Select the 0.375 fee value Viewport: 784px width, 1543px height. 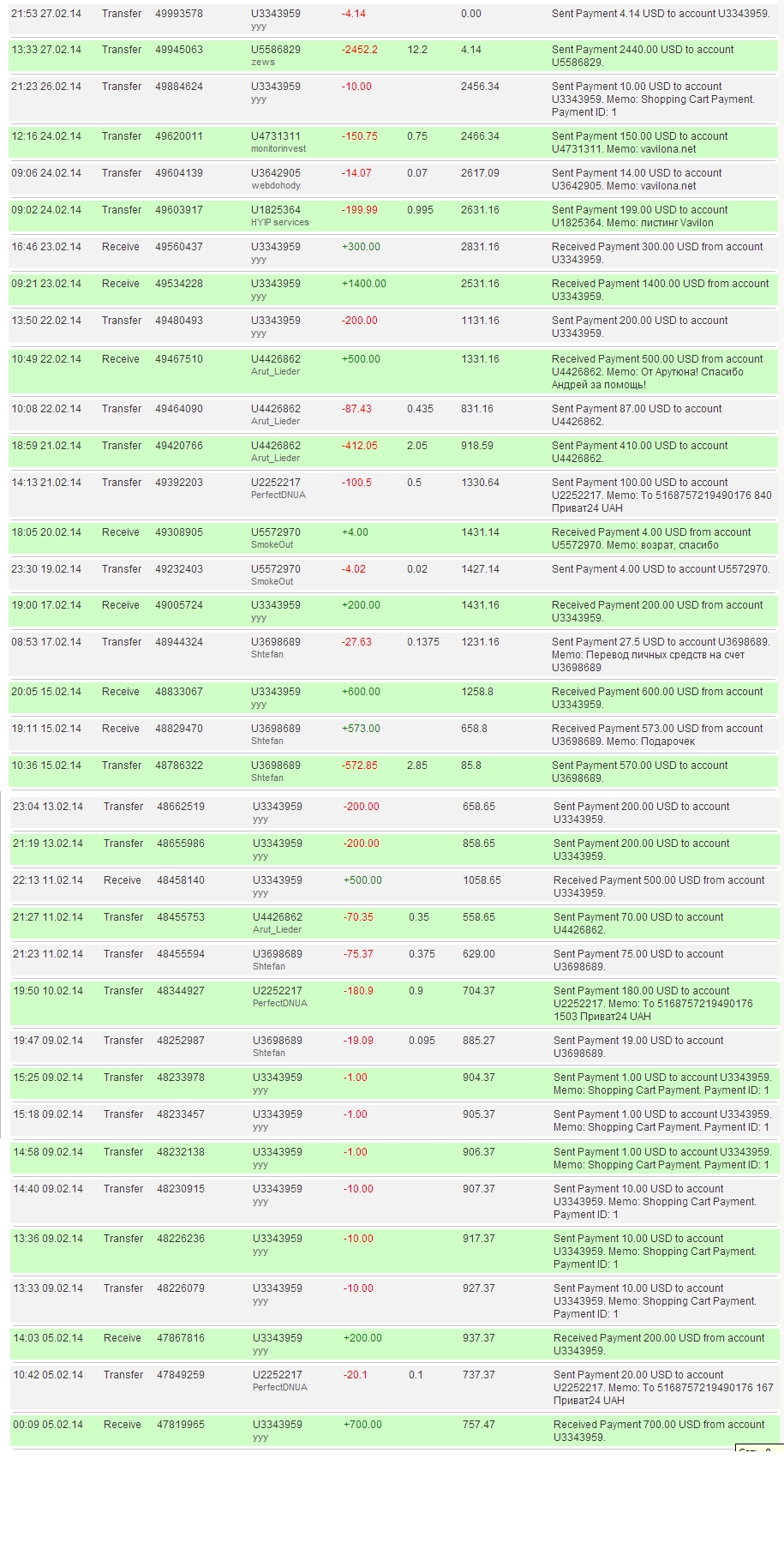click(x=422, y=954)
